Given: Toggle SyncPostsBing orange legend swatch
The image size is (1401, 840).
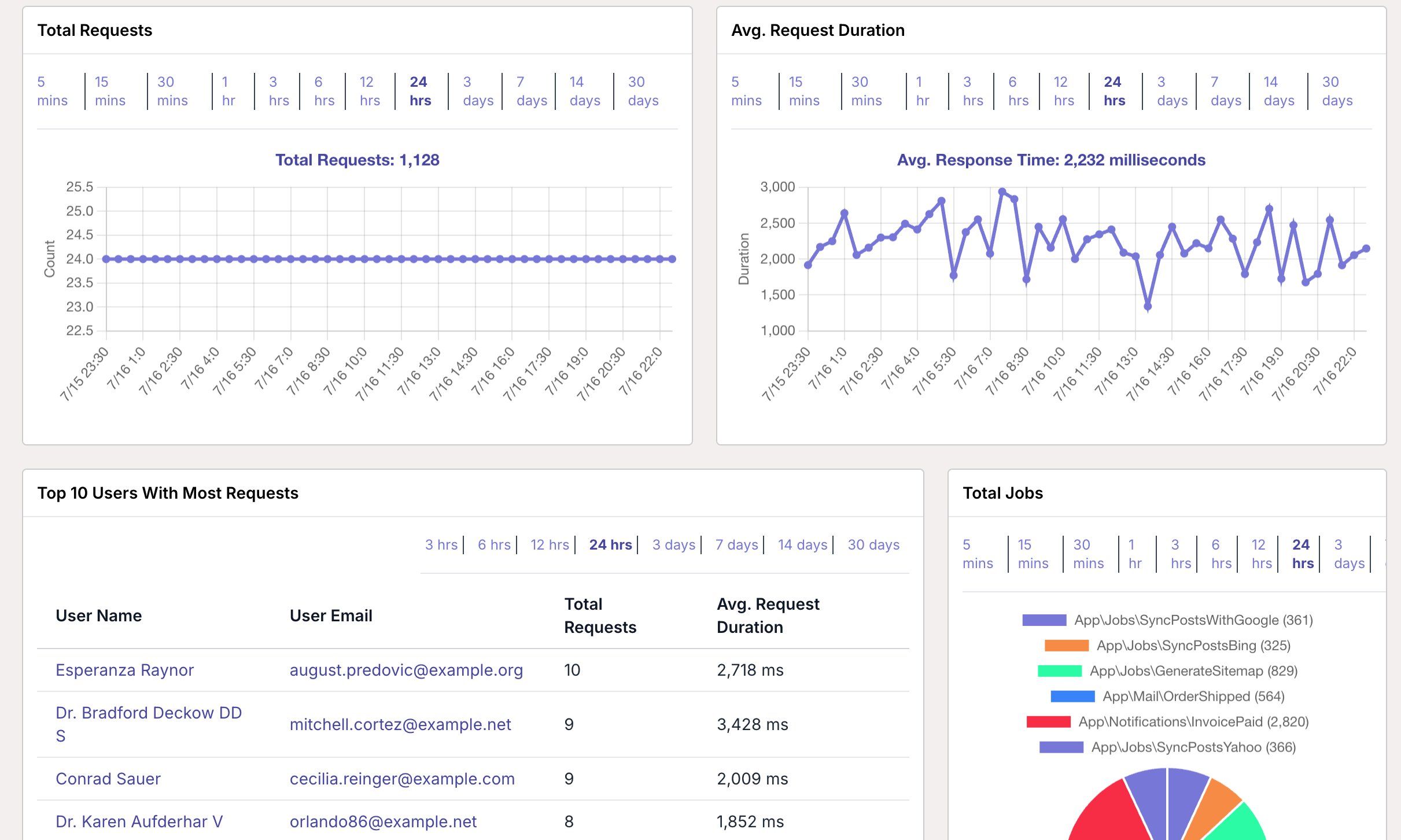Looking at the screenshot, I should [1067, 646].
